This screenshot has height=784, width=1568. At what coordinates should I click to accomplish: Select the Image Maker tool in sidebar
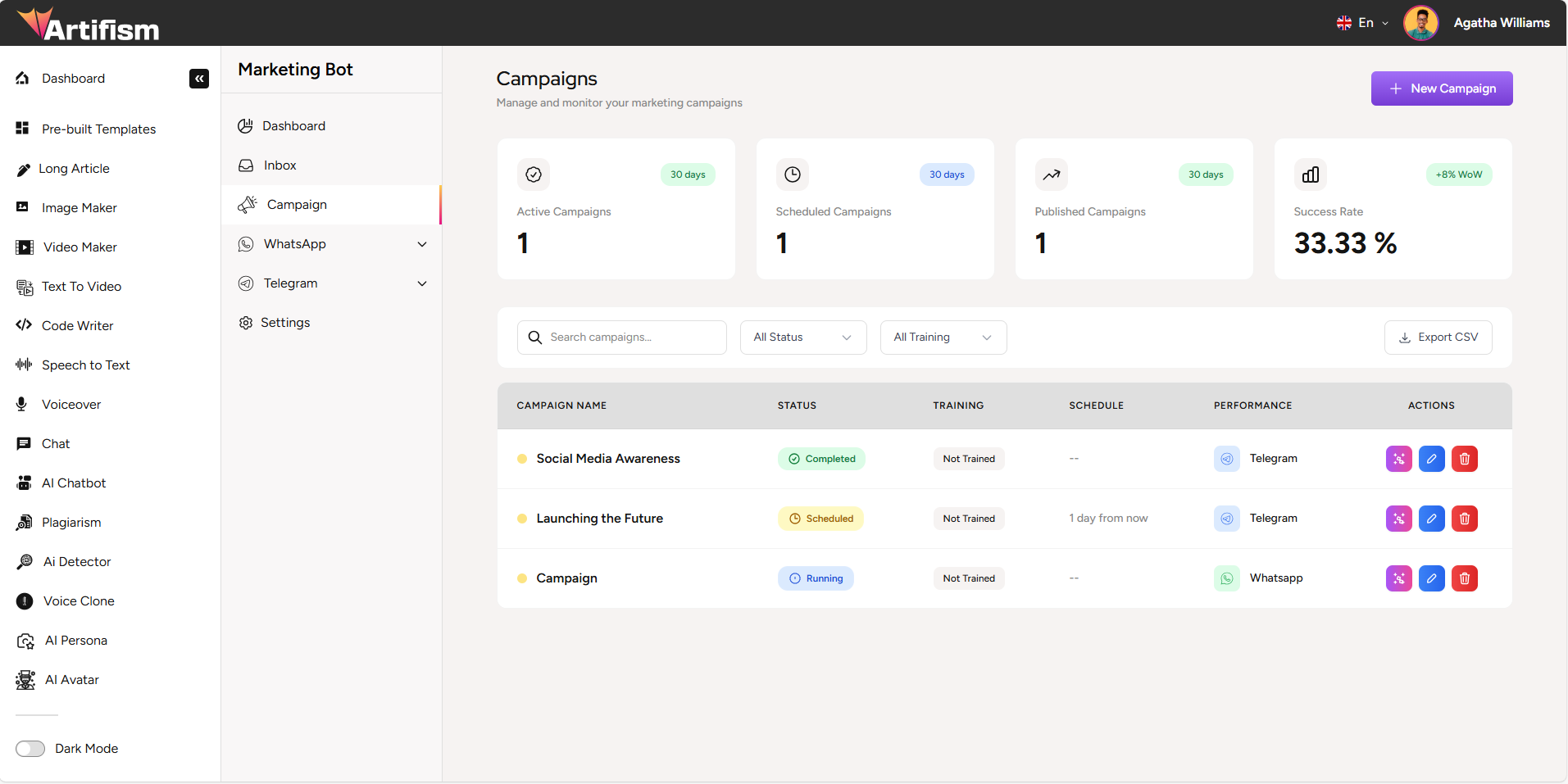coord(77,207)
